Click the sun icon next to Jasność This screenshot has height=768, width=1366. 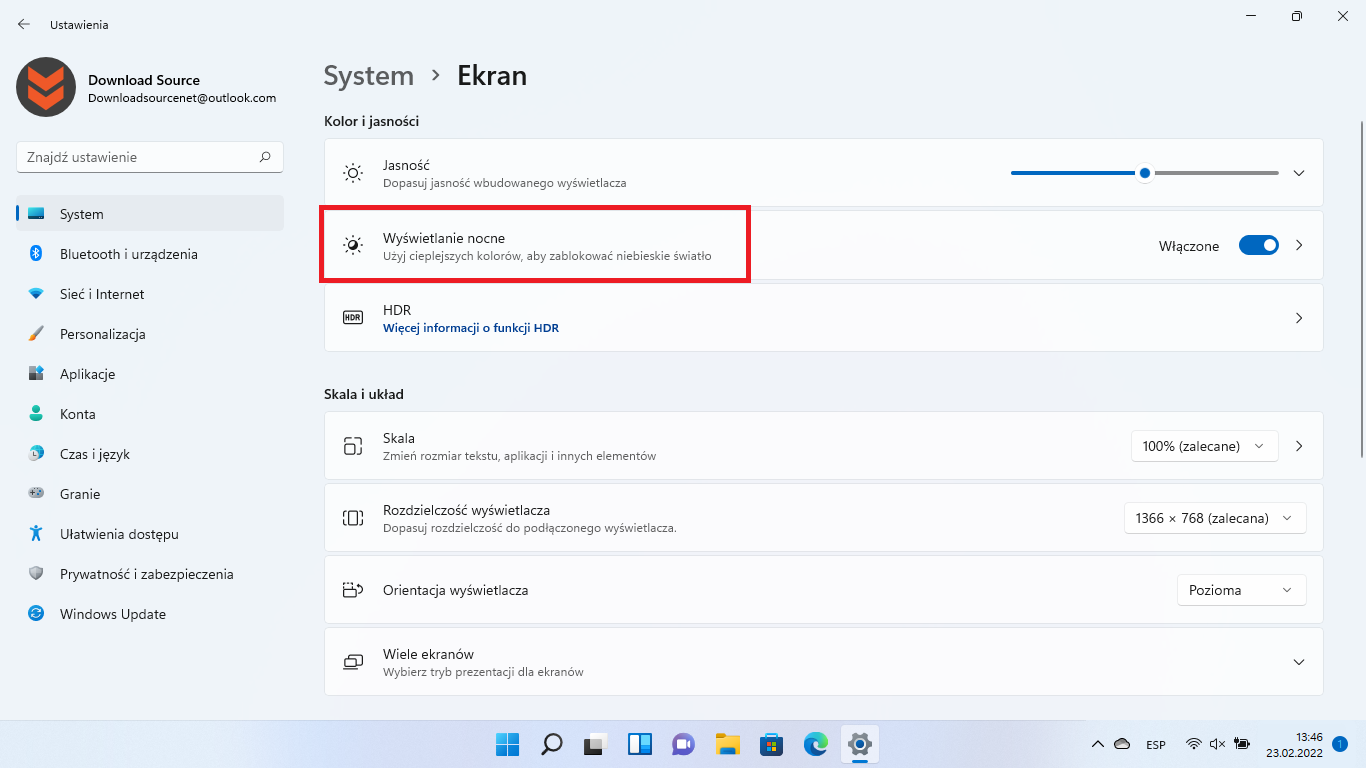tap(353, 173)
